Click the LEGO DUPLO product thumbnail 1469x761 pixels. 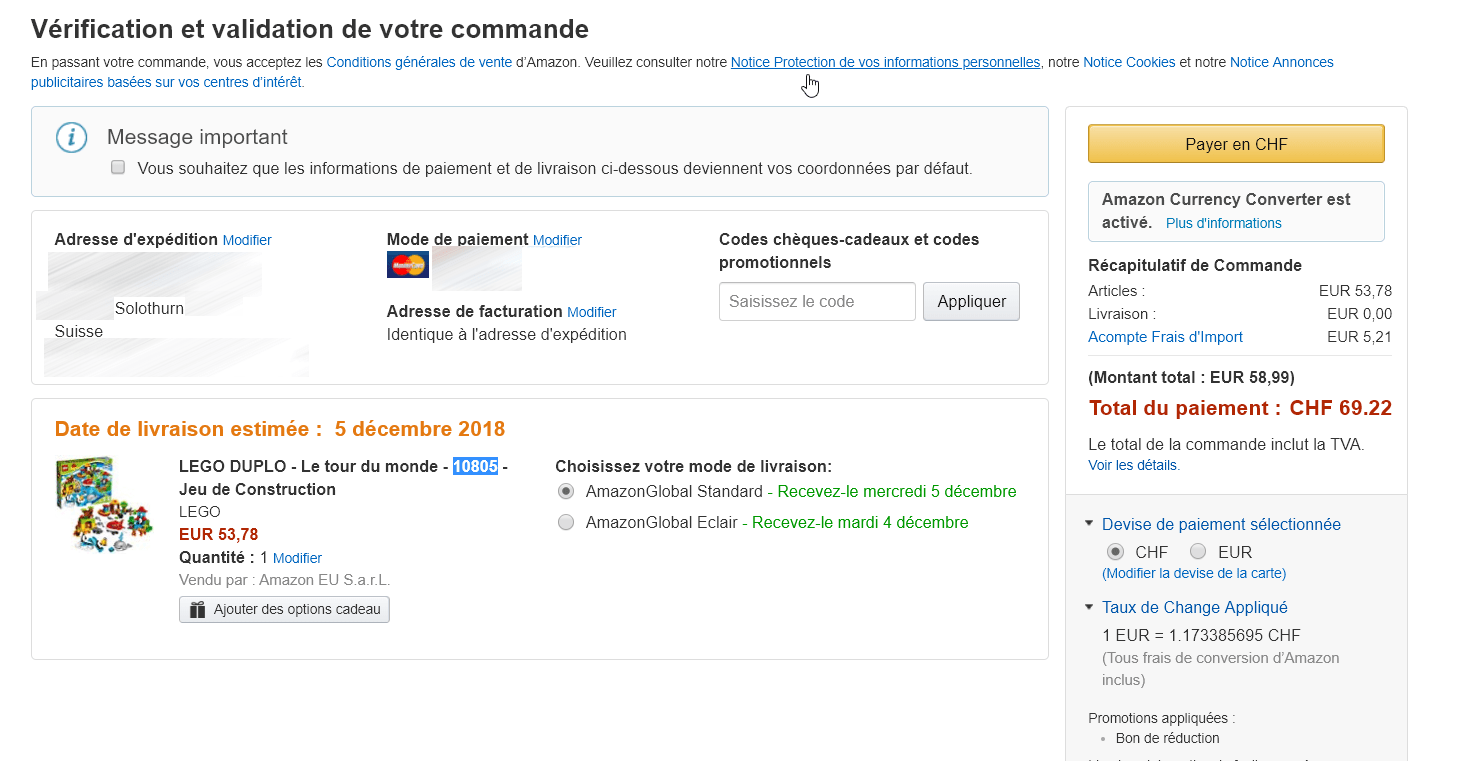(103, 506)
